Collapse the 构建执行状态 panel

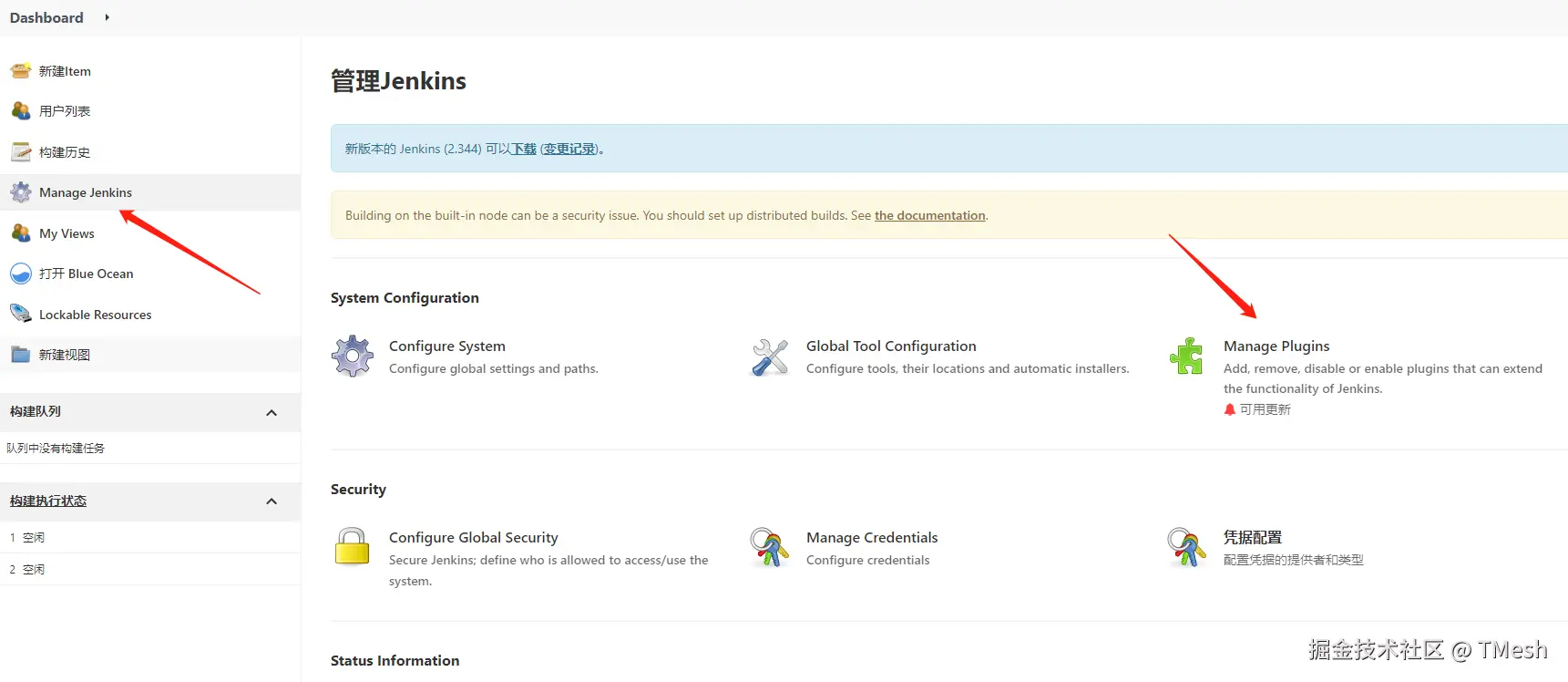[272, 501]
